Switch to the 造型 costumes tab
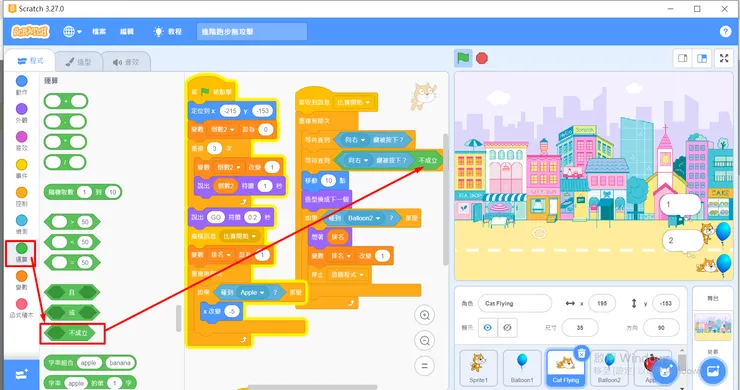This screenshot has width=740, height=390. (78, 61)
